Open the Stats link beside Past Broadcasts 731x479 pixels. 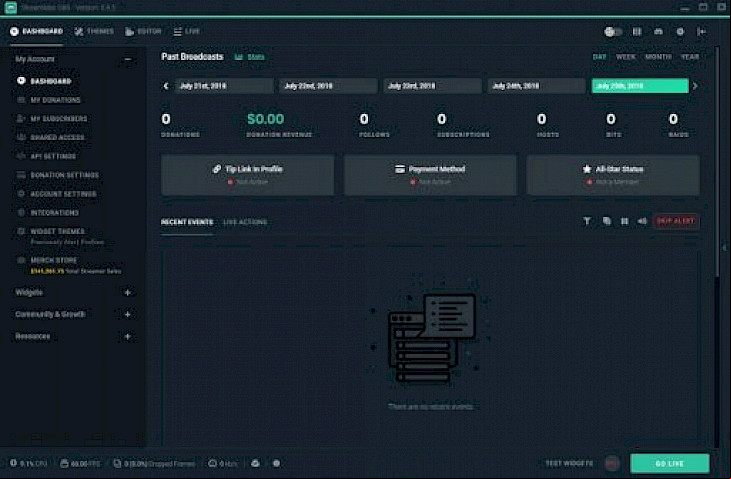[249, 57]
